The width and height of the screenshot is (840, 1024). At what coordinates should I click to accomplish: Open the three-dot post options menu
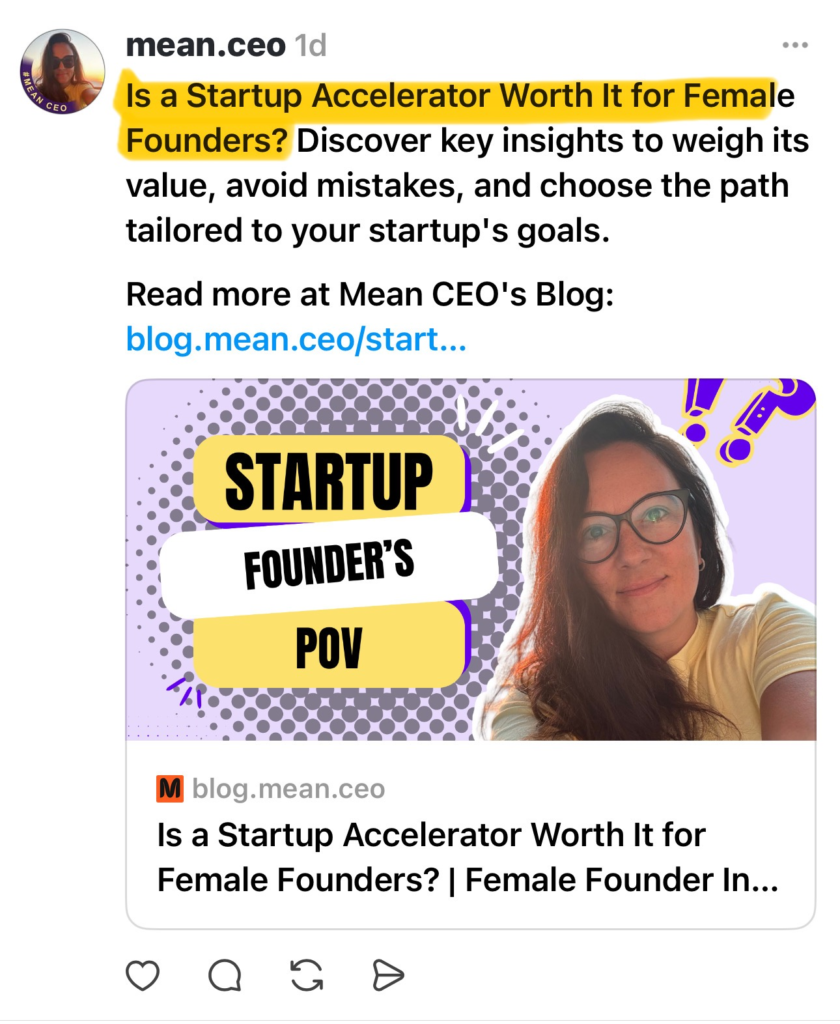[x=795, y=45]
